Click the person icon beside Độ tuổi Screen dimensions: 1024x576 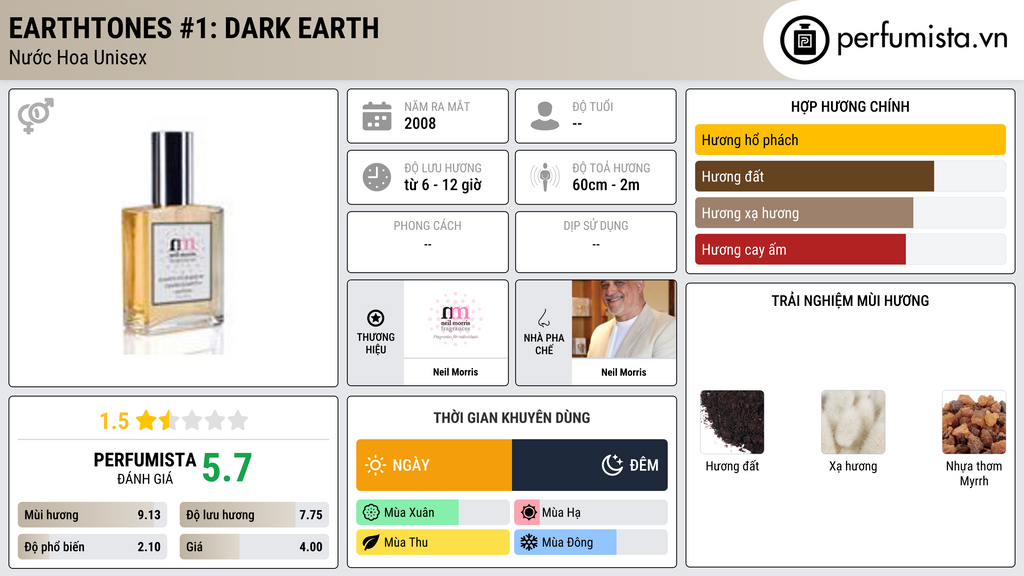coord(545,116)
